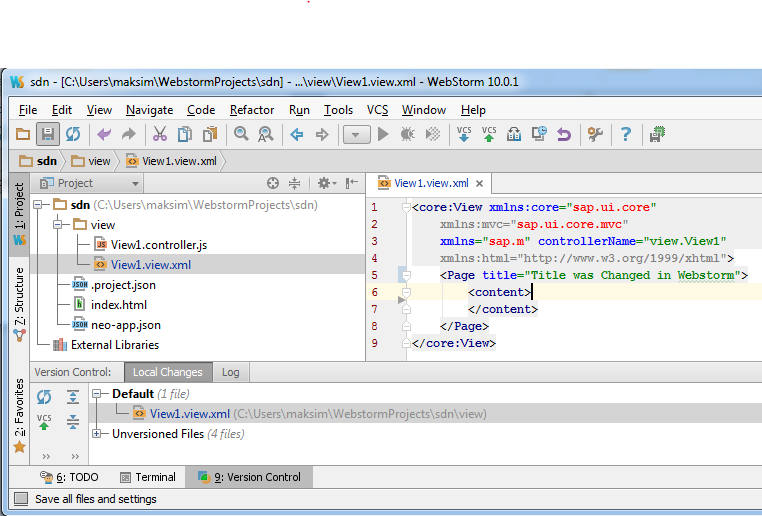Click the Find magnifier icon in toolbar
The width and height of the screenshot is (762, 516).
pyautogui.click(x=241, y=134)
